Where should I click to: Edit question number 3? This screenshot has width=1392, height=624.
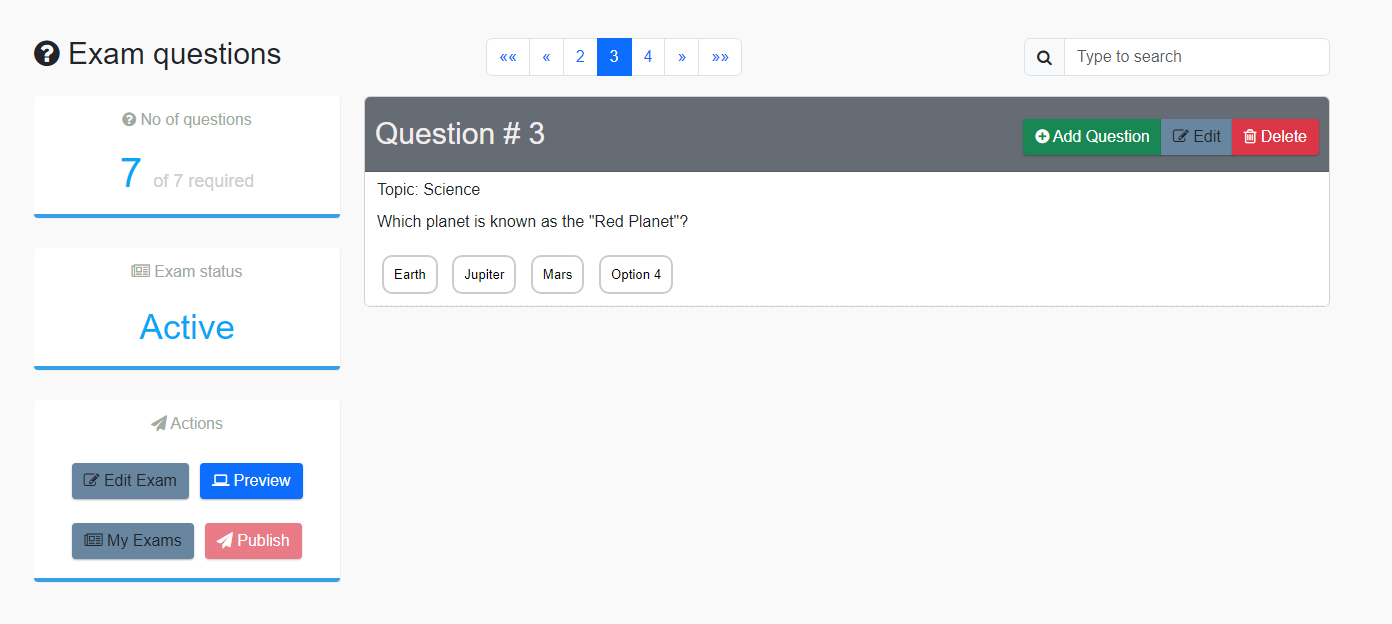1196,137
